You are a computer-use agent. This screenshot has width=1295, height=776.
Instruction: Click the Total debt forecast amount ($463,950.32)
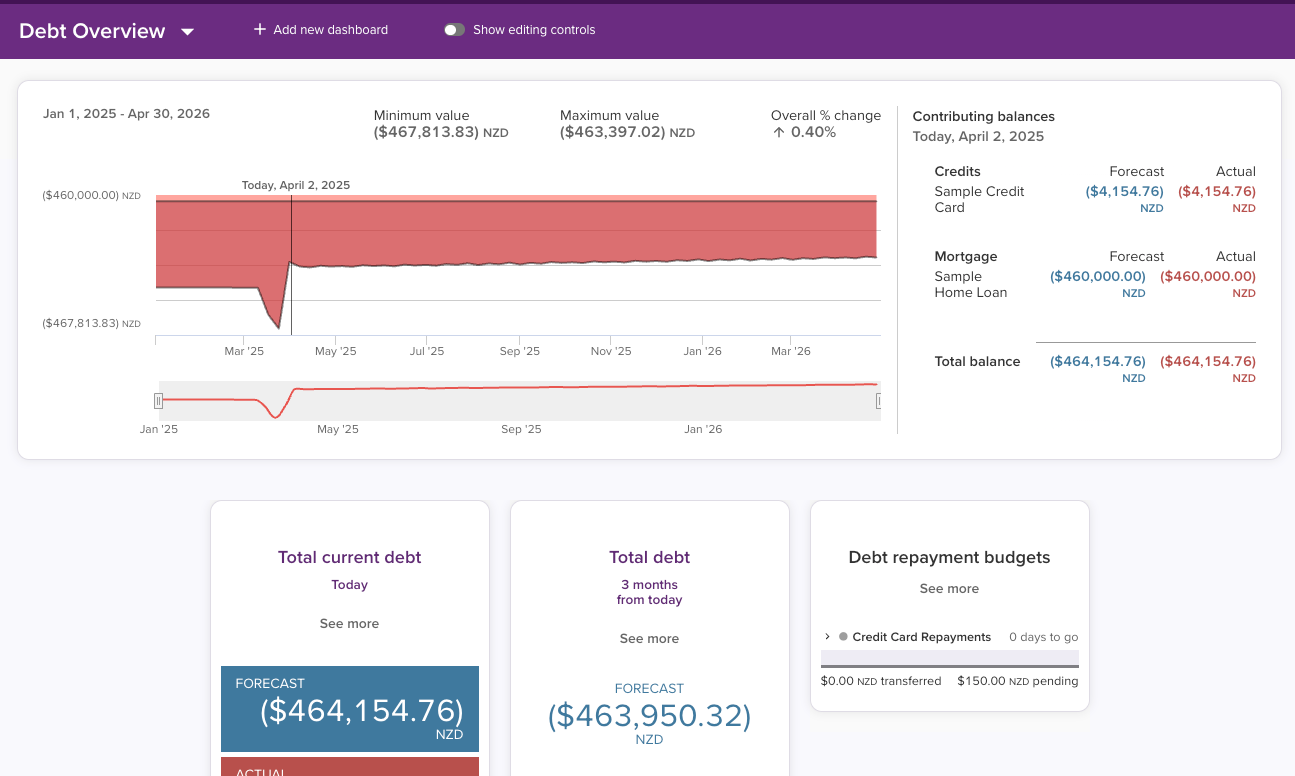[x=649, y=716]
